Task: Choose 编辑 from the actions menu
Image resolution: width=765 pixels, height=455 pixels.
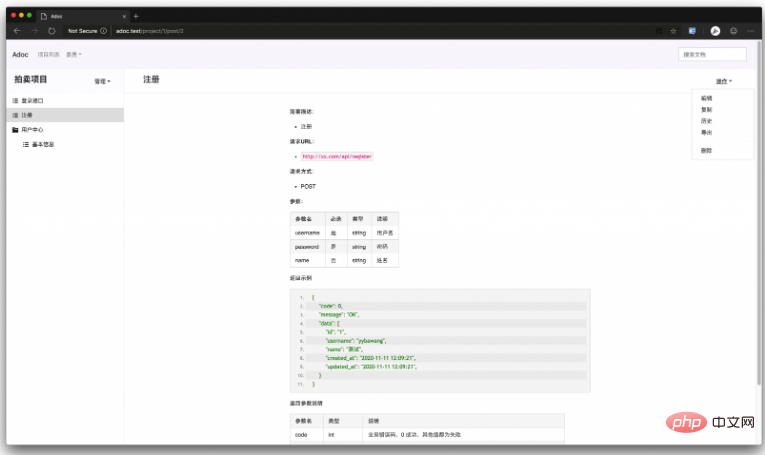Action: [706, 99]
